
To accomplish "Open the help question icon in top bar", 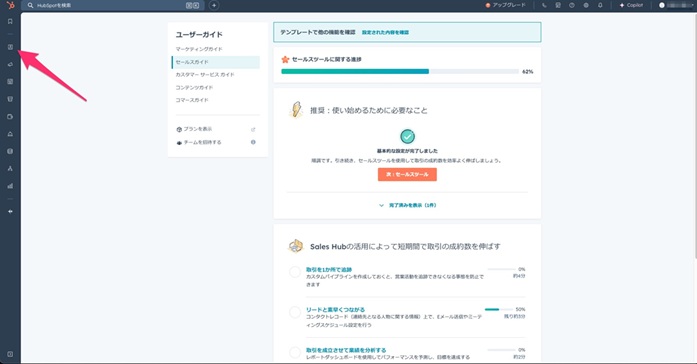I will pos(572,5).
